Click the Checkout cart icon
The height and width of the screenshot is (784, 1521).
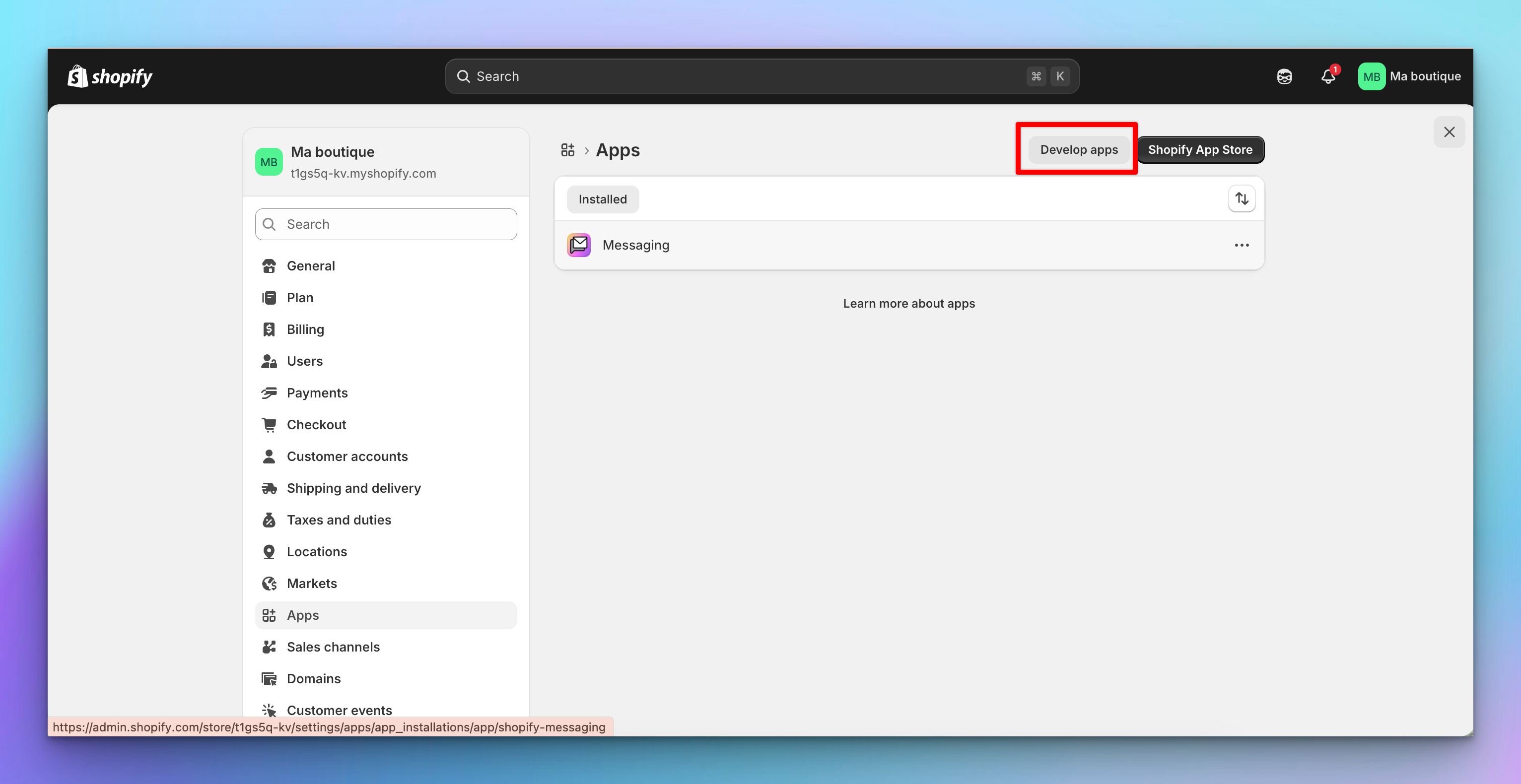tap(269, 425)
